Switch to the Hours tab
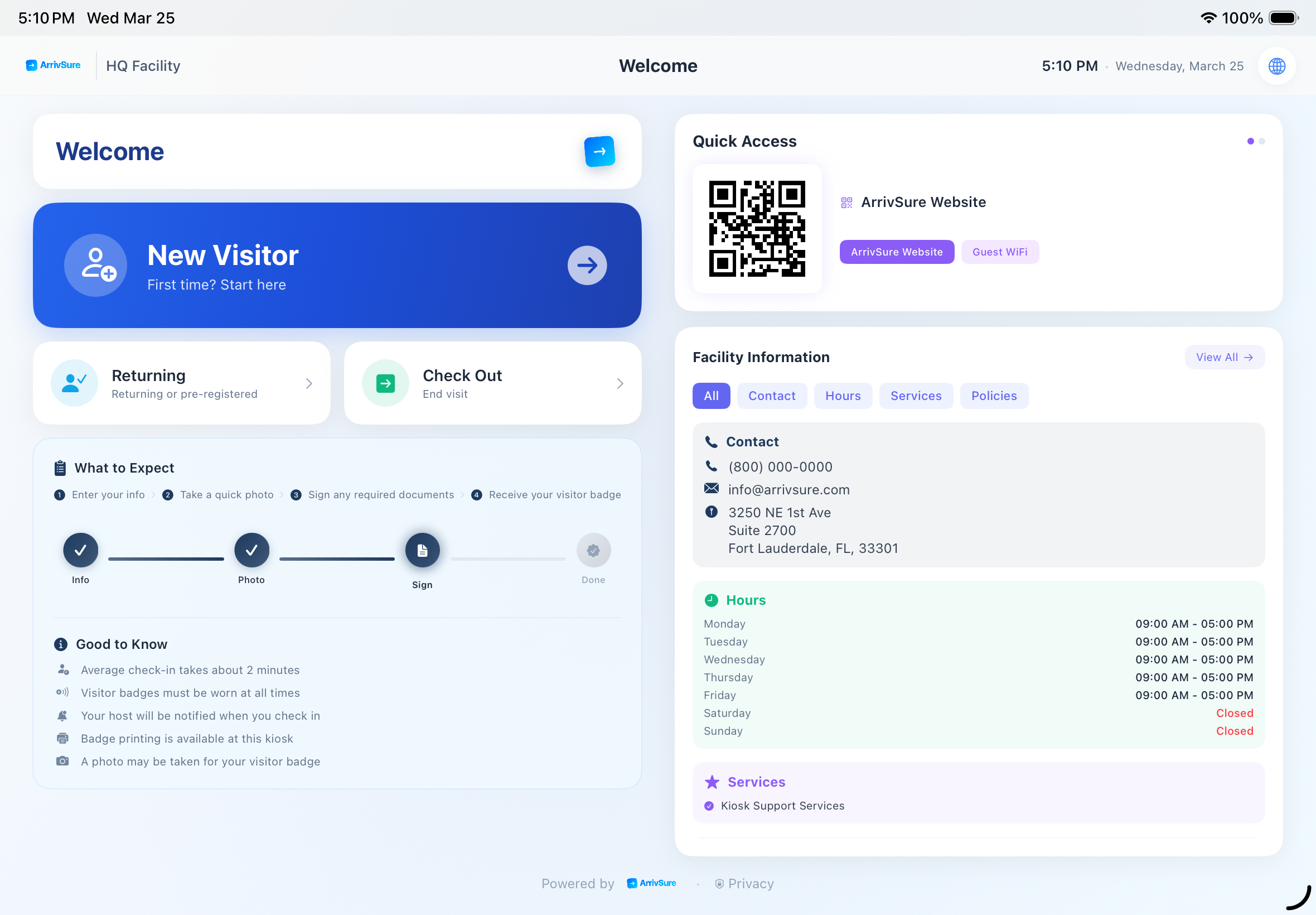Viewport: 1316px width, 915px height. point(842,396)
